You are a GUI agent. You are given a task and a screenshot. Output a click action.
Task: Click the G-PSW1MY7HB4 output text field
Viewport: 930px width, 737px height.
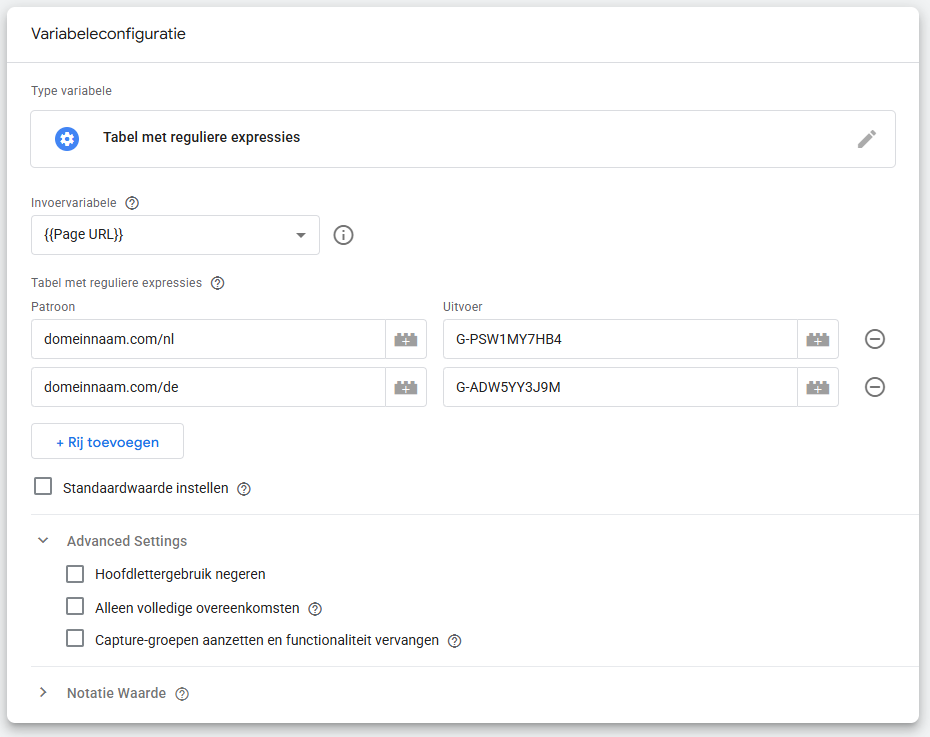(618, 339)
